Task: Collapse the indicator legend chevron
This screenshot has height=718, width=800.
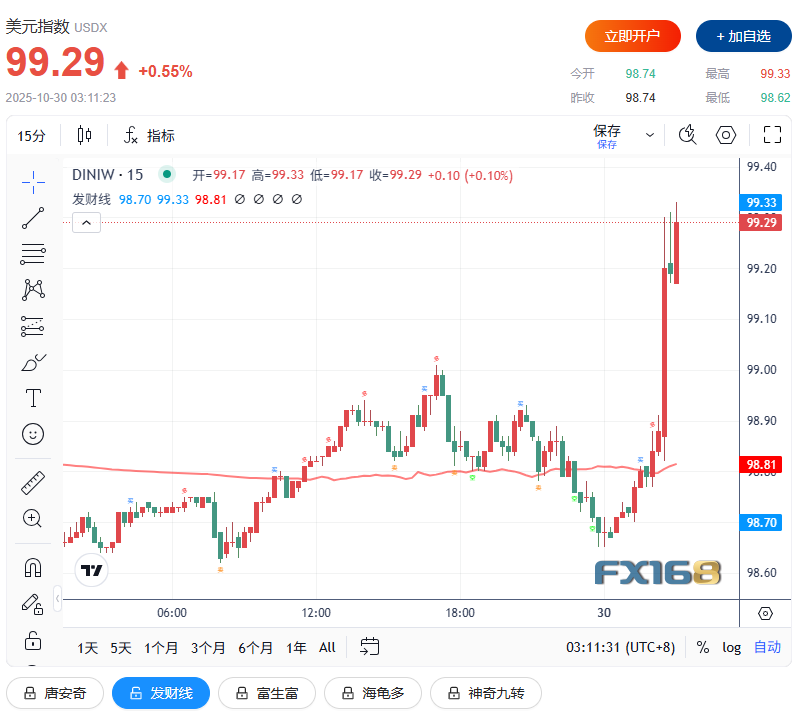Action: click(x=86, y=222)
